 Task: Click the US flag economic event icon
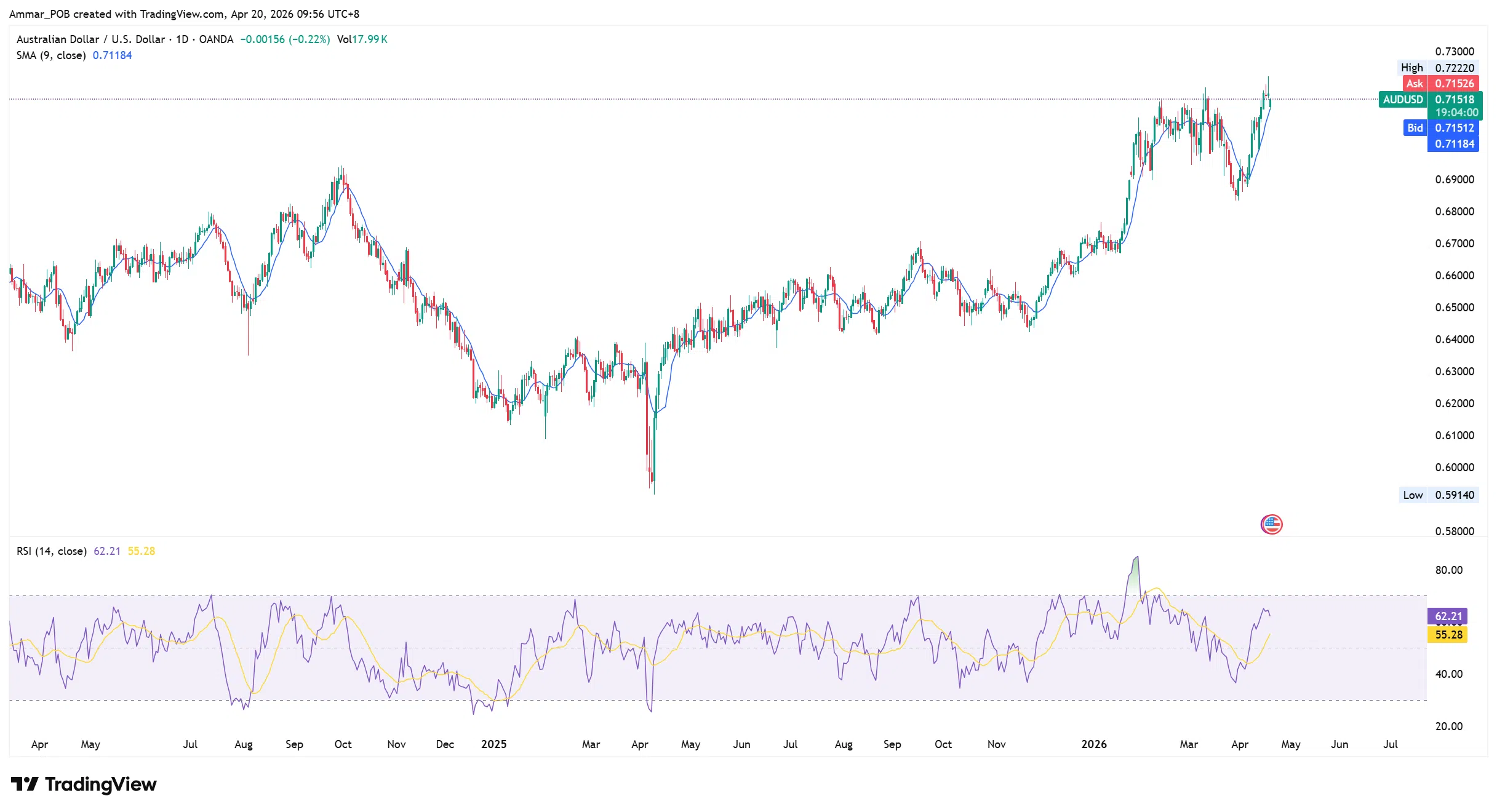(1271, 524)
